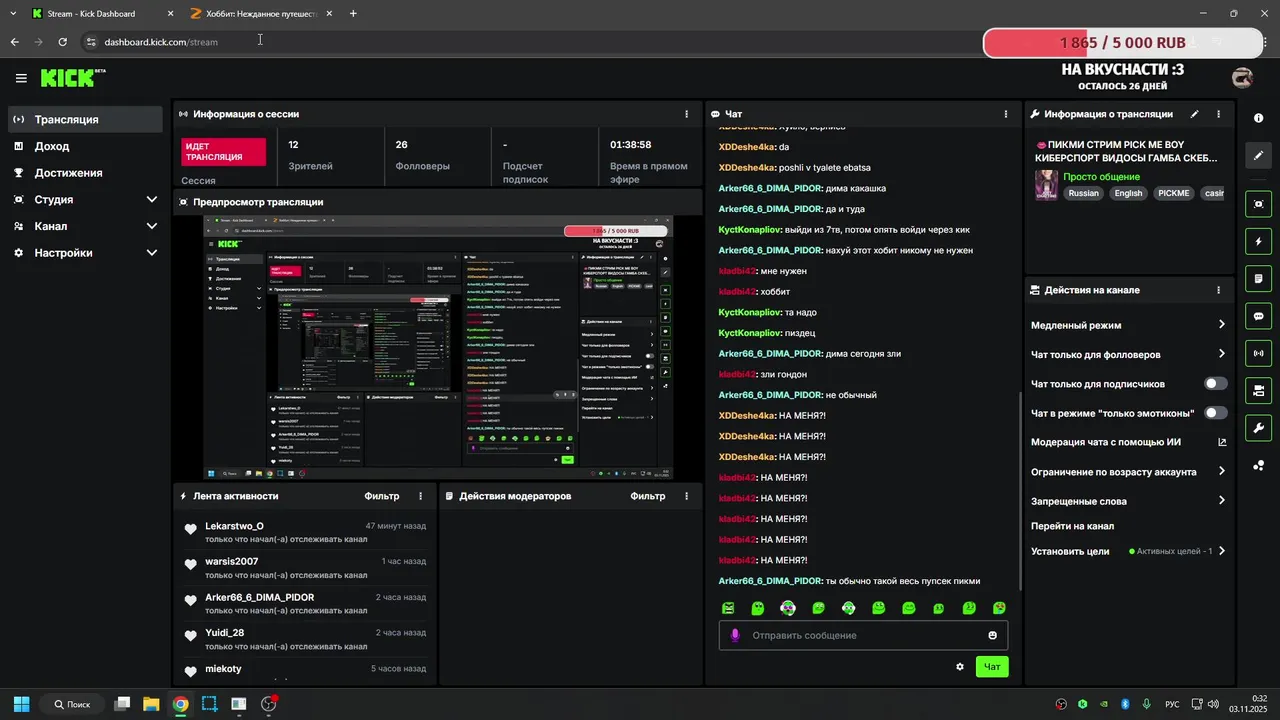The image size is (1280, 720).
Task: Click the chat vertical scrollbar
Action: pos(1020,490)
